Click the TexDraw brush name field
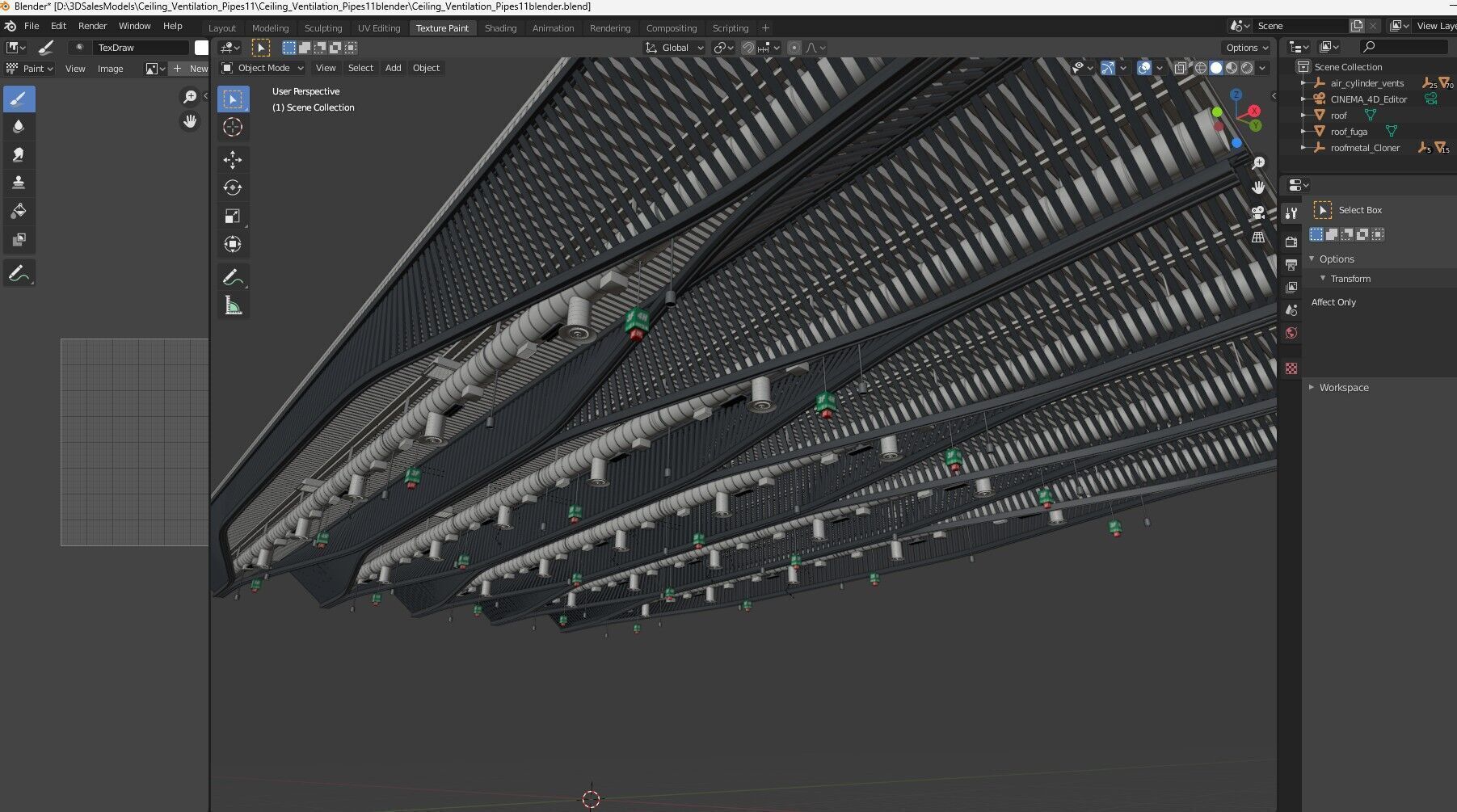The width and height of the screenshot is (1457, 812). [x=141, y=48]
